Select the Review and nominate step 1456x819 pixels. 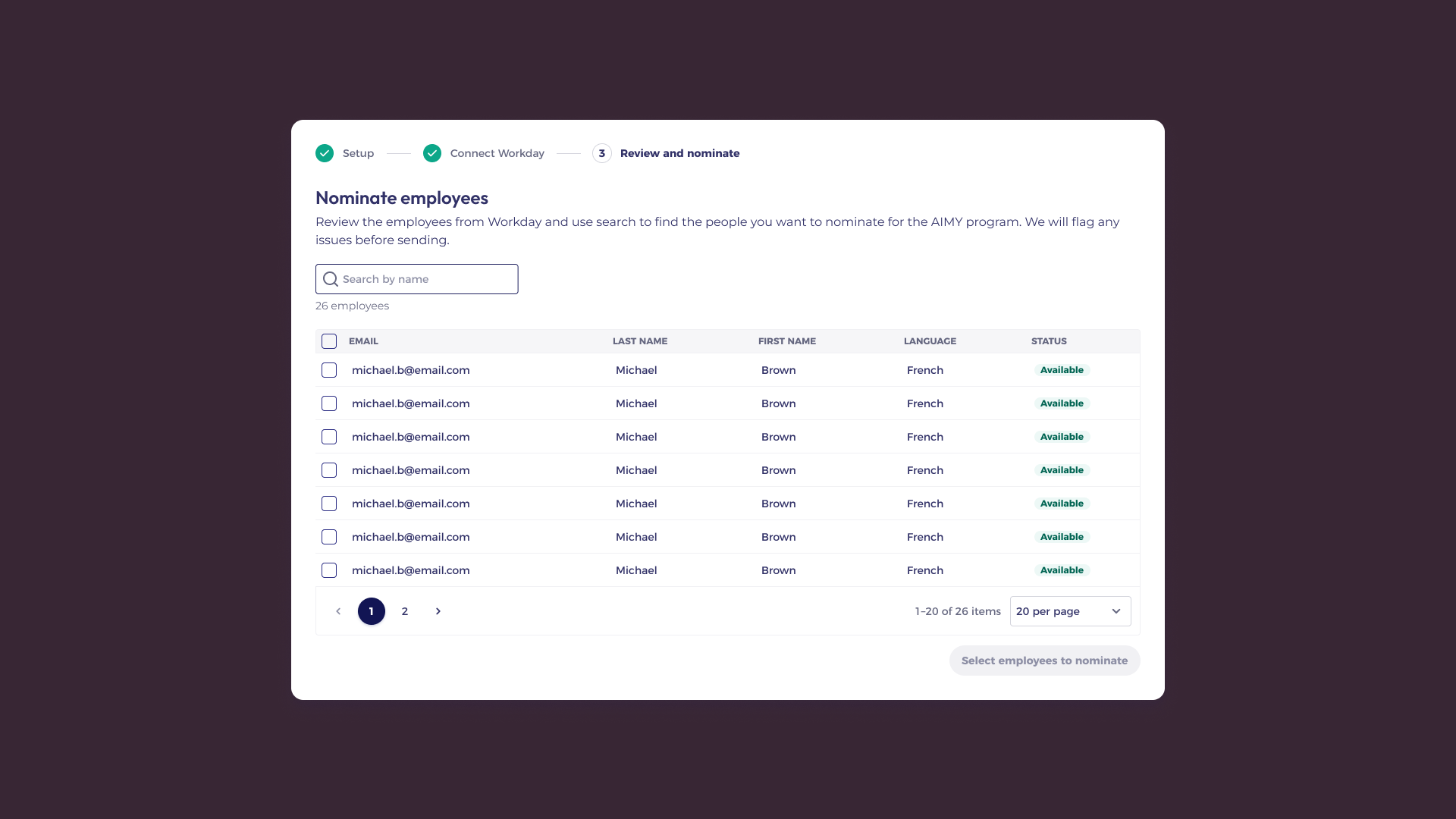click(x=680, y=153)
